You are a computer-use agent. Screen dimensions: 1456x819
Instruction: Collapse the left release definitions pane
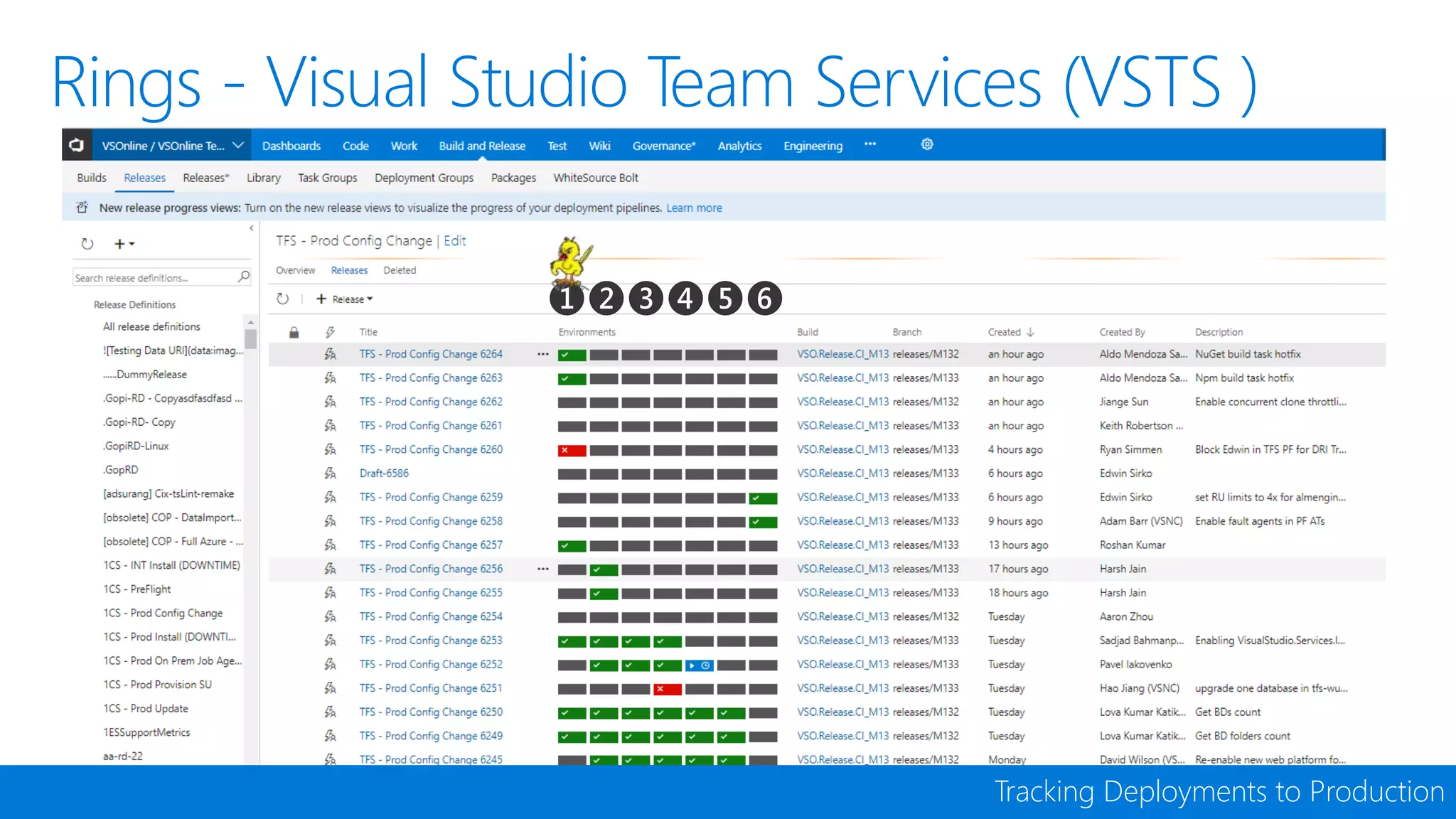coord(251,228)
